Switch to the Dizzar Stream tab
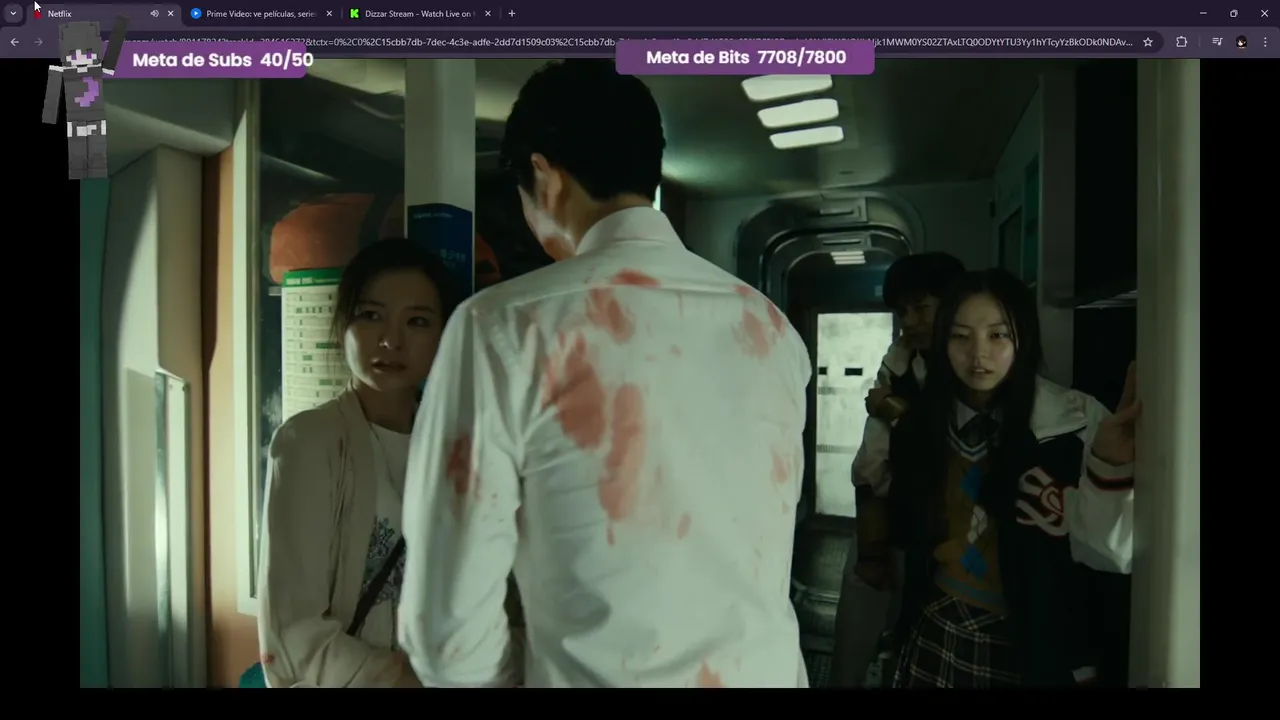The height and width of the screenshot is (720, 1280). point(418,14)
